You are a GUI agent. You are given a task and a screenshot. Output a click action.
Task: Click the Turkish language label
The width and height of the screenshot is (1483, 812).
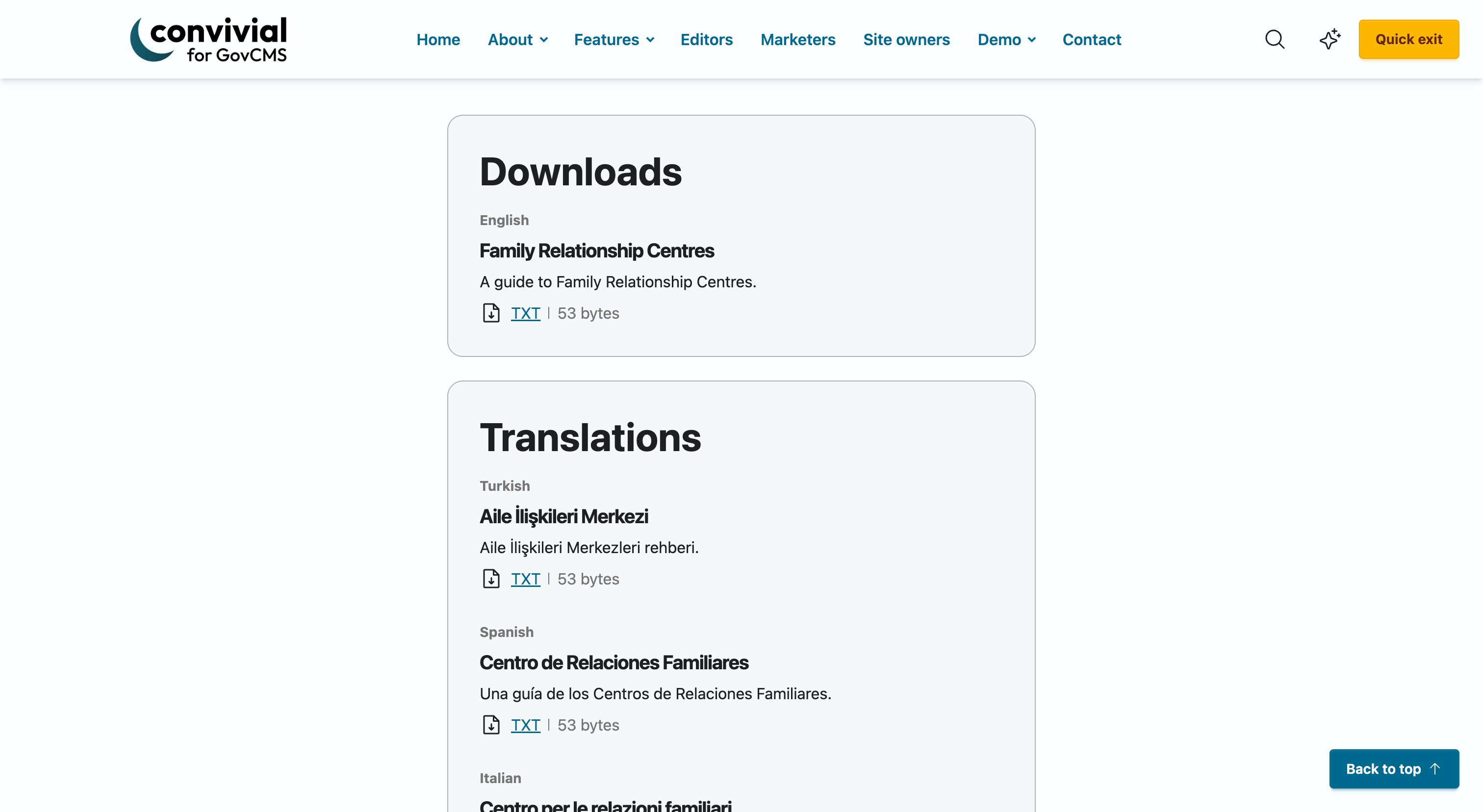(x=504, y=486)
